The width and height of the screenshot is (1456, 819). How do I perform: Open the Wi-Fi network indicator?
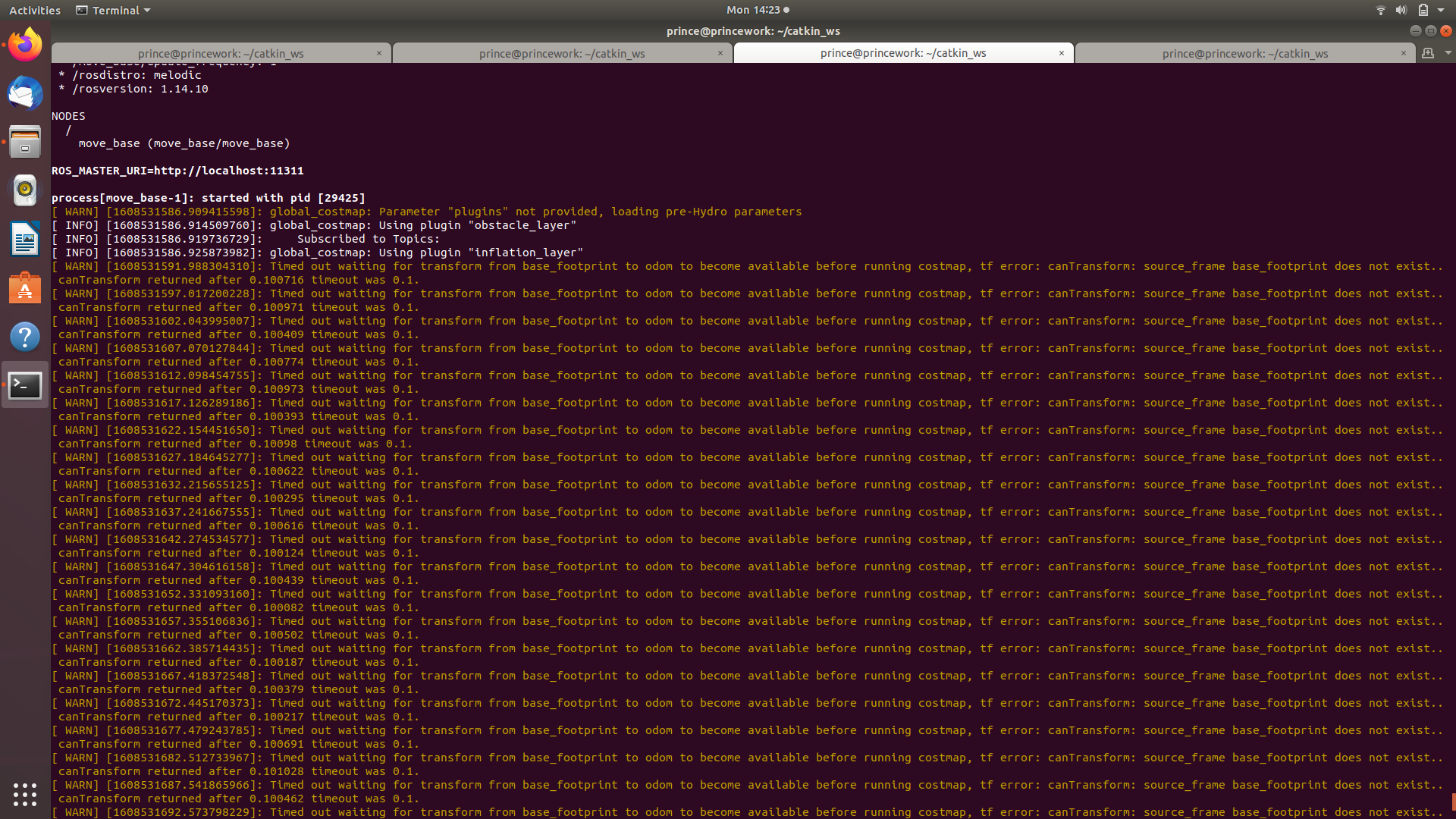click(1380, 10)
